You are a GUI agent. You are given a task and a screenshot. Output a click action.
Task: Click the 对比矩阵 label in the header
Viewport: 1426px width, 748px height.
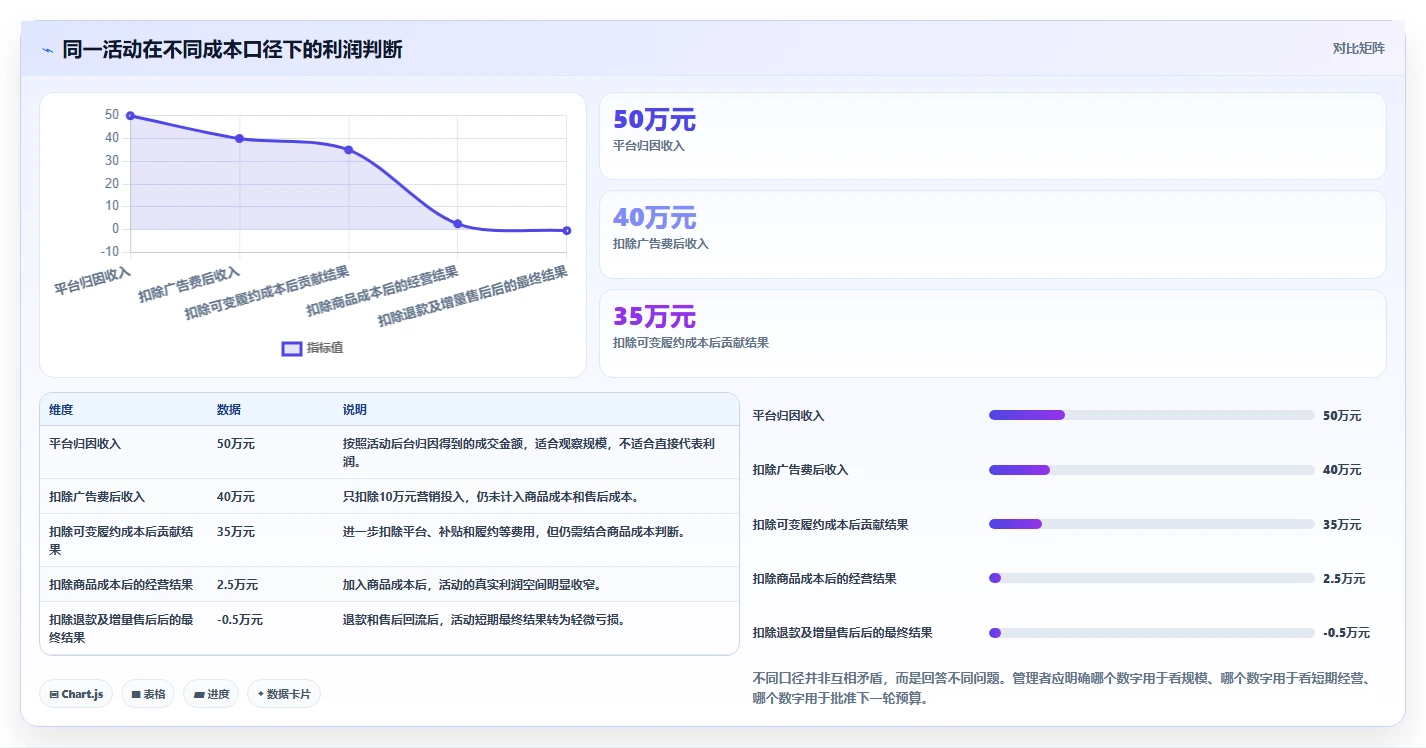[1358, 48]
